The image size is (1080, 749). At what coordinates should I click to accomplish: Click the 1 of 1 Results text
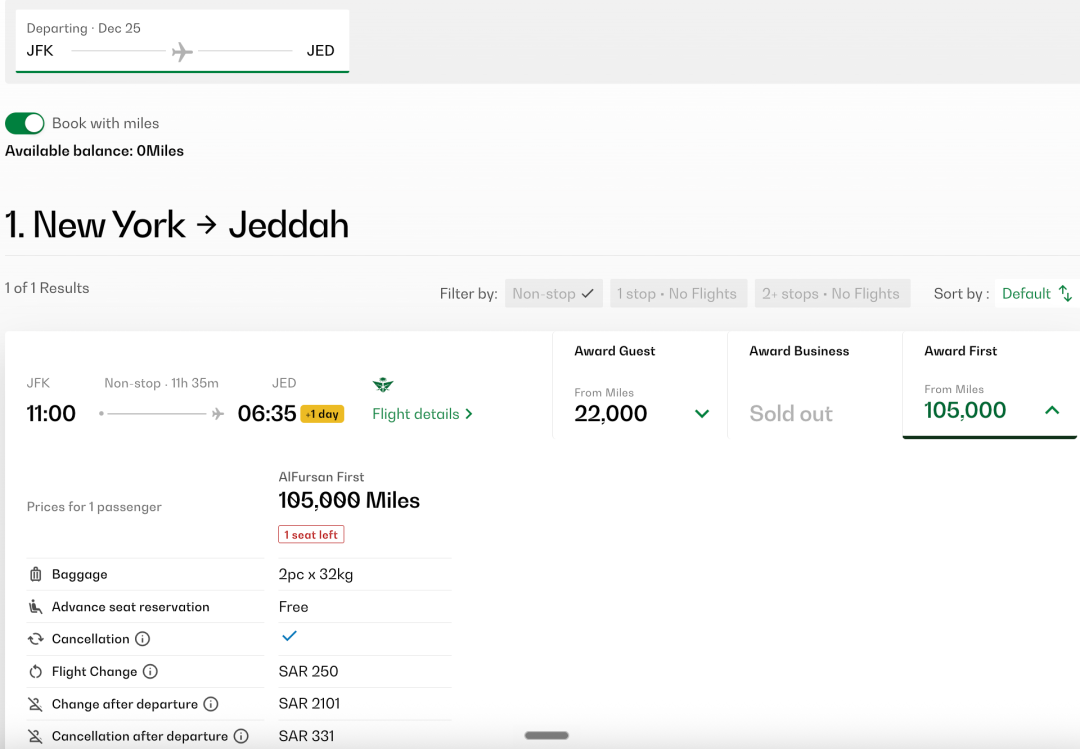[47, 288]
